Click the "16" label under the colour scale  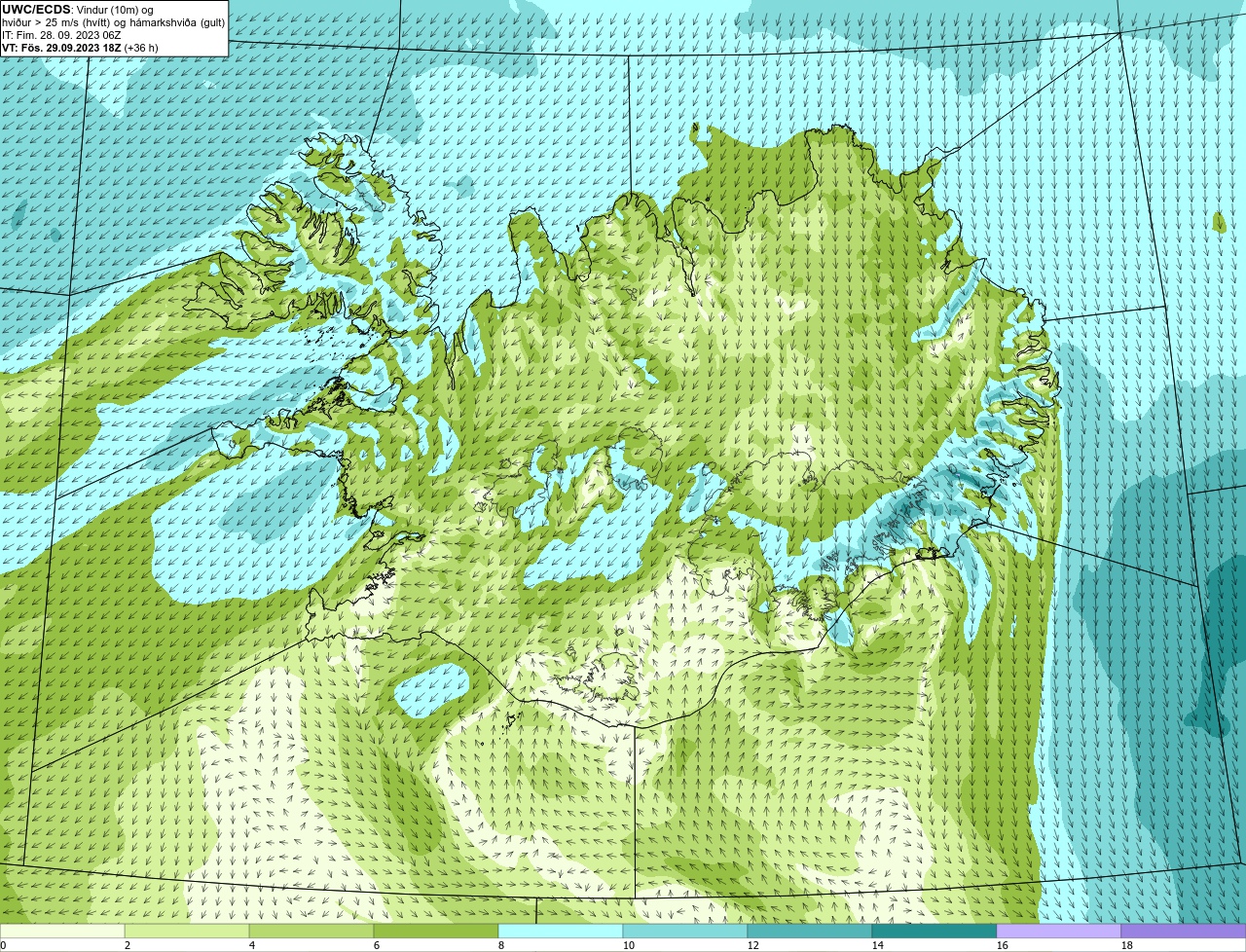point(1002,945)
